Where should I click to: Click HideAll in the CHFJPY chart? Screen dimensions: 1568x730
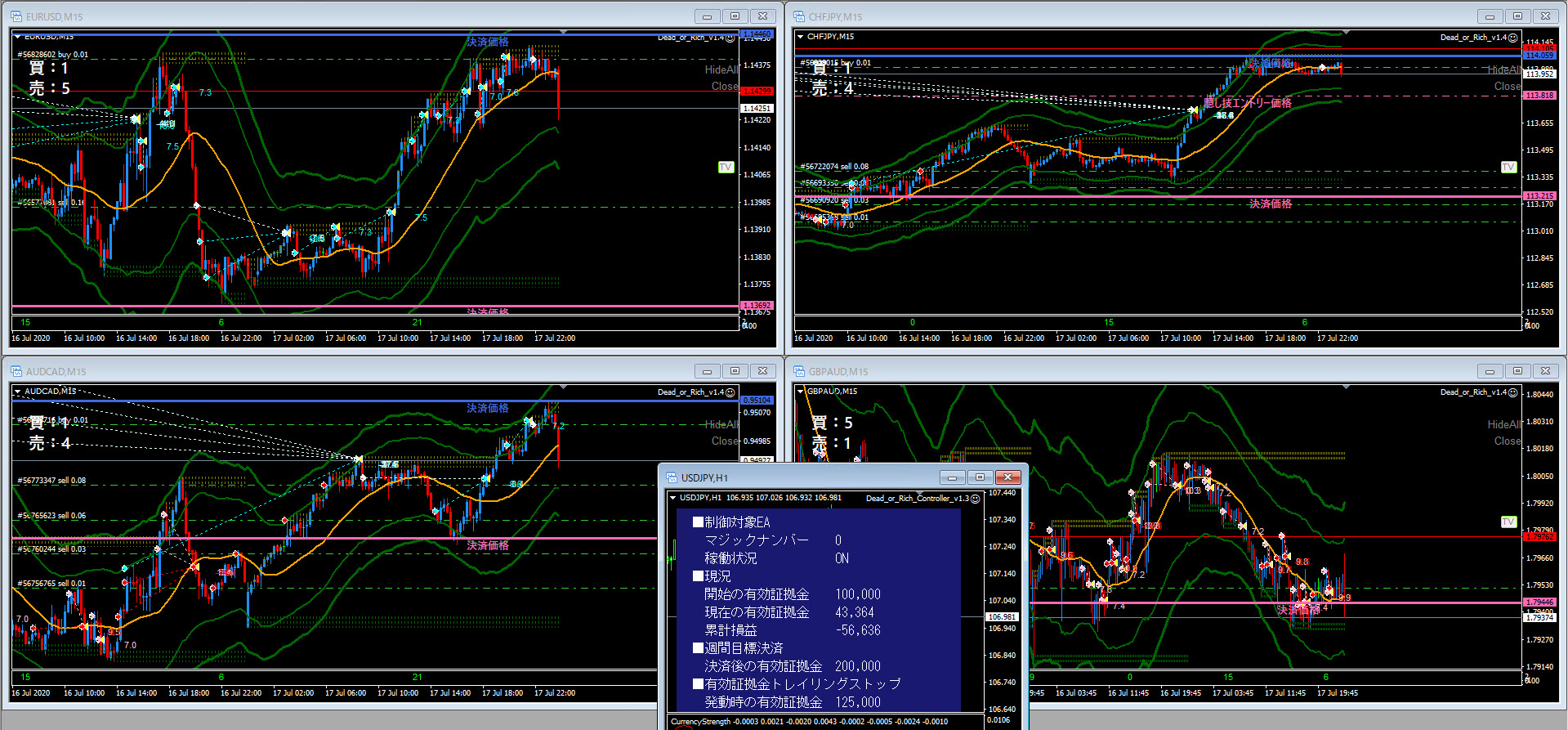[x=1504, y=70]
